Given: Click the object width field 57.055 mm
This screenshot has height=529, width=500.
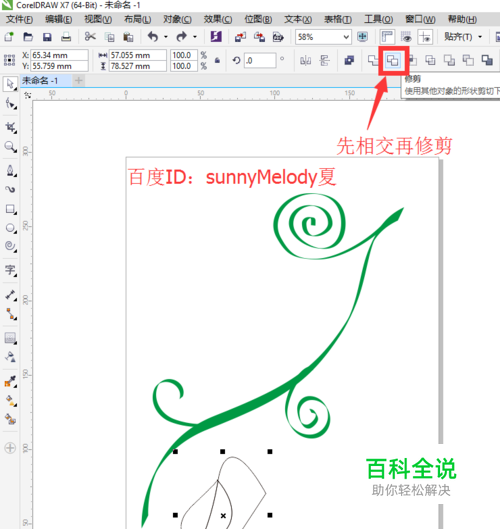Looking at the screenshot, I should pyautogui.click(x=137, y=55).
